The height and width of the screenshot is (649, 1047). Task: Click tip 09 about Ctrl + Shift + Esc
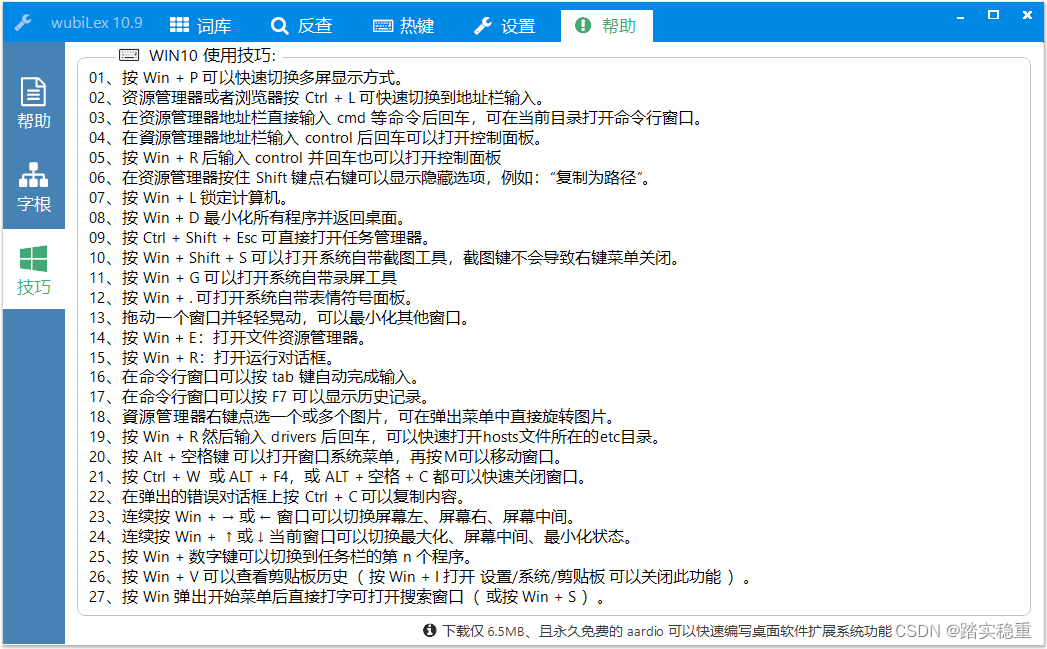pos(260,238)
